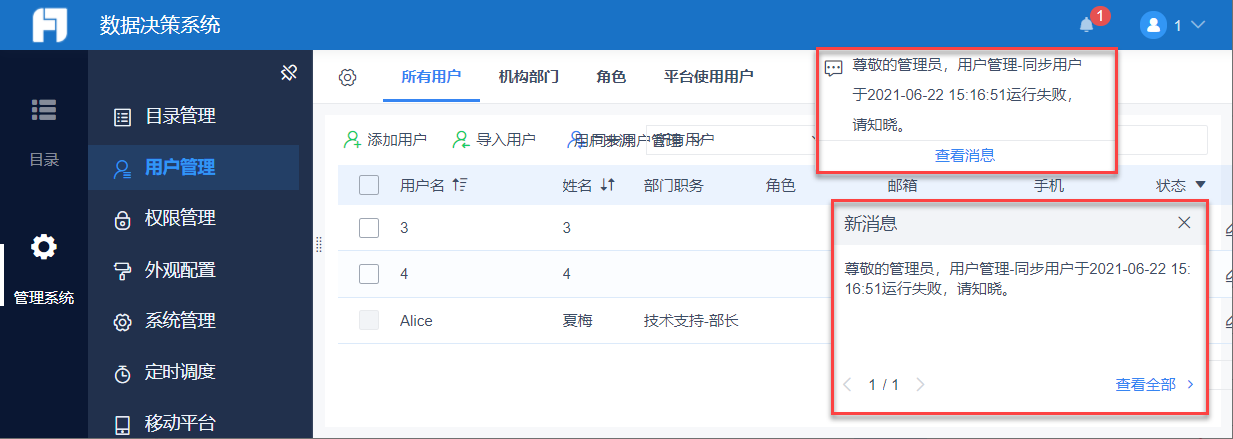Check the box for user 4
The image size is (1233, 439).
369,273
